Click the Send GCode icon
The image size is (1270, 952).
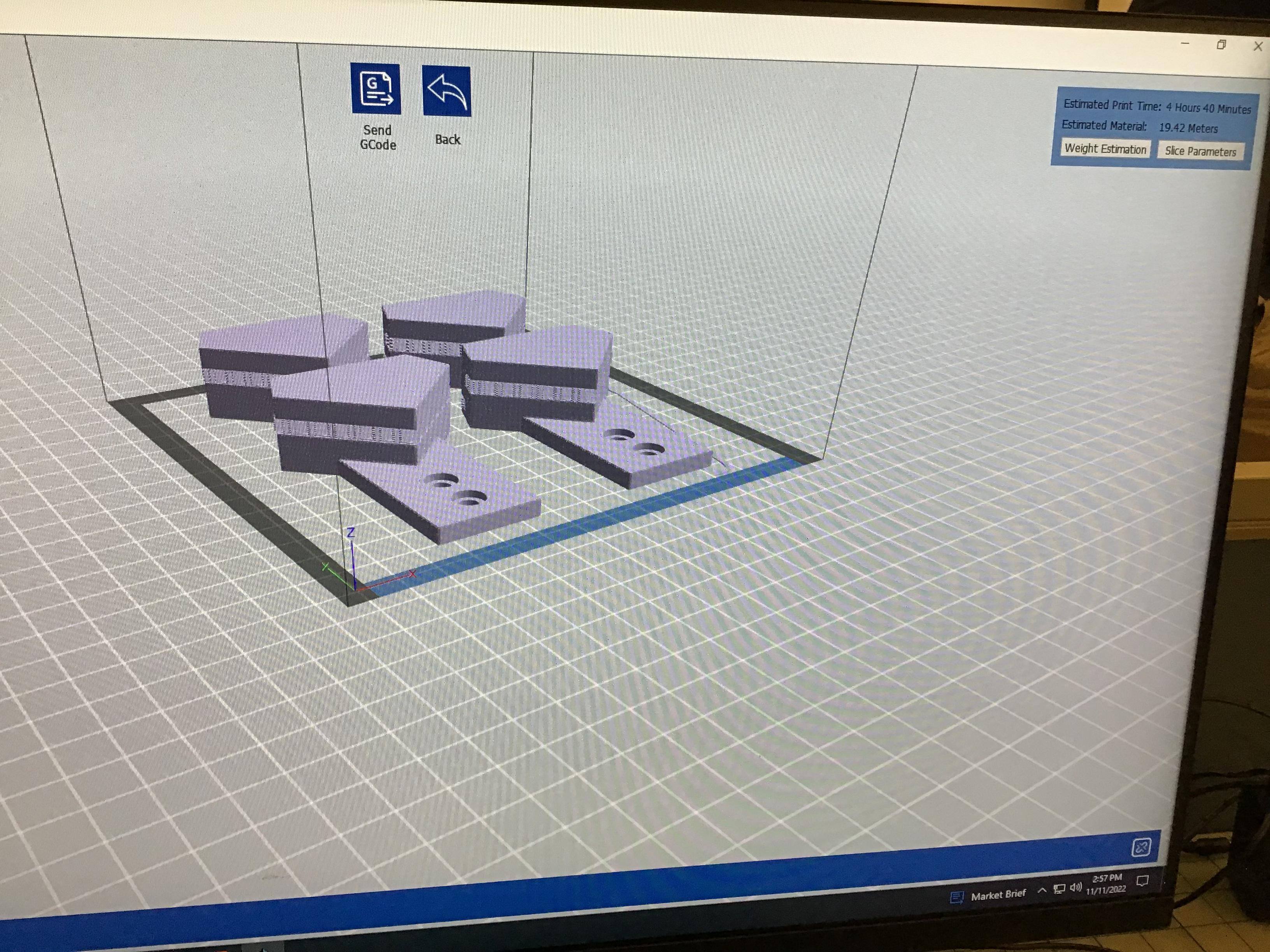pyautogui.click(x=375, y=89)
